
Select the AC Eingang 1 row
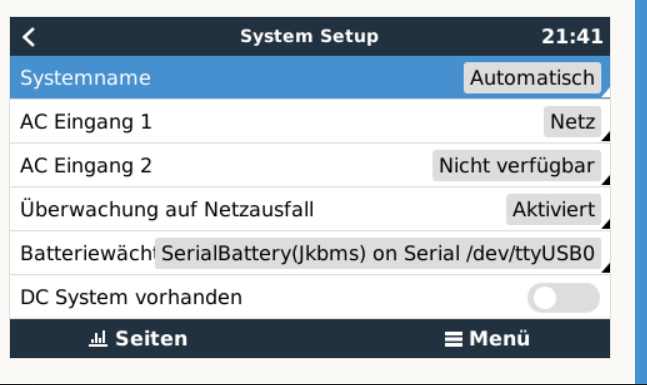[310, 122]
